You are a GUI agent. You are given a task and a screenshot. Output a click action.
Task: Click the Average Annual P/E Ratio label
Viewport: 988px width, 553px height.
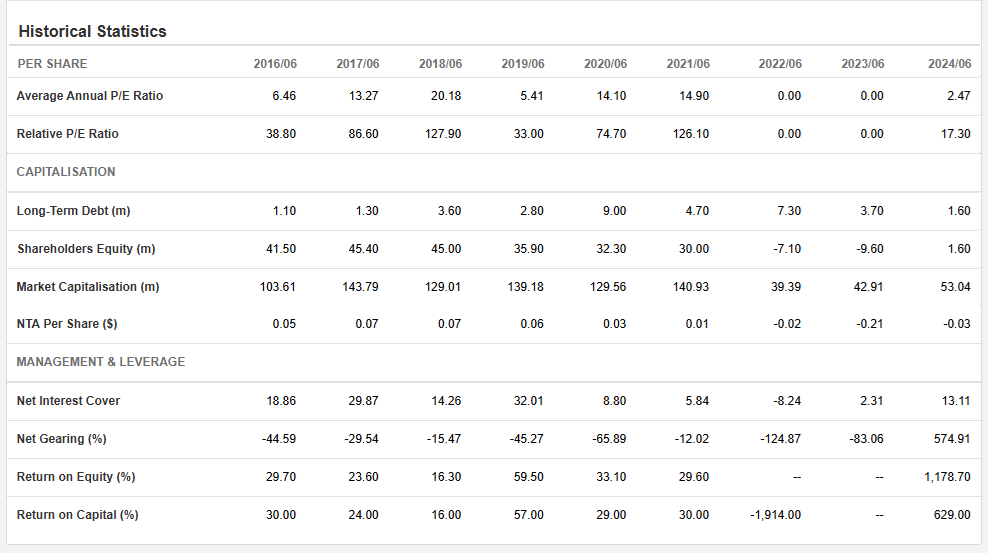pos(90,96)
